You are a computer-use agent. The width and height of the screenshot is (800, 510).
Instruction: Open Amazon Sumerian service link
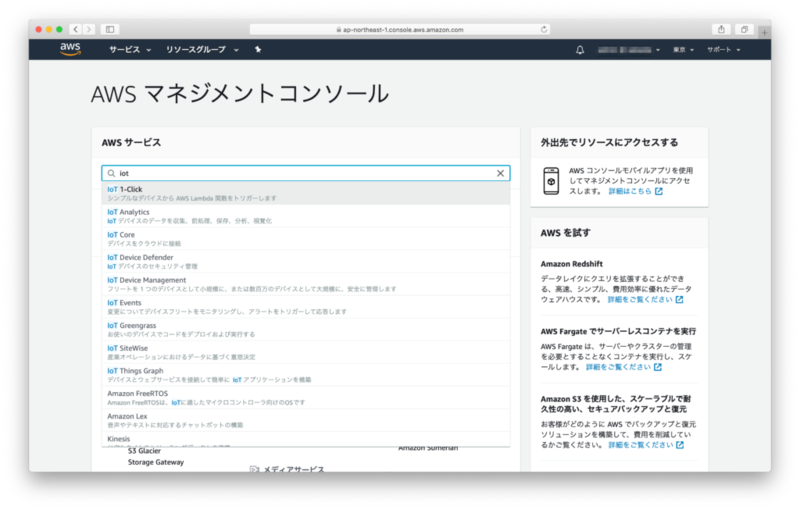428,449
